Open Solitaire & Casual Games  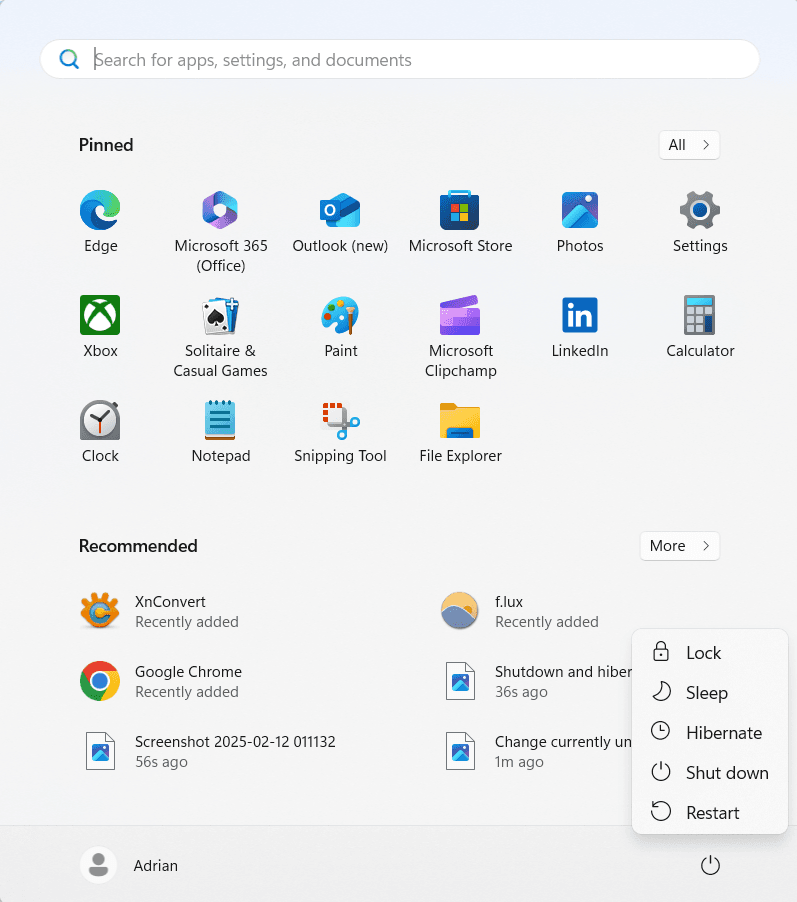[220, 336]
